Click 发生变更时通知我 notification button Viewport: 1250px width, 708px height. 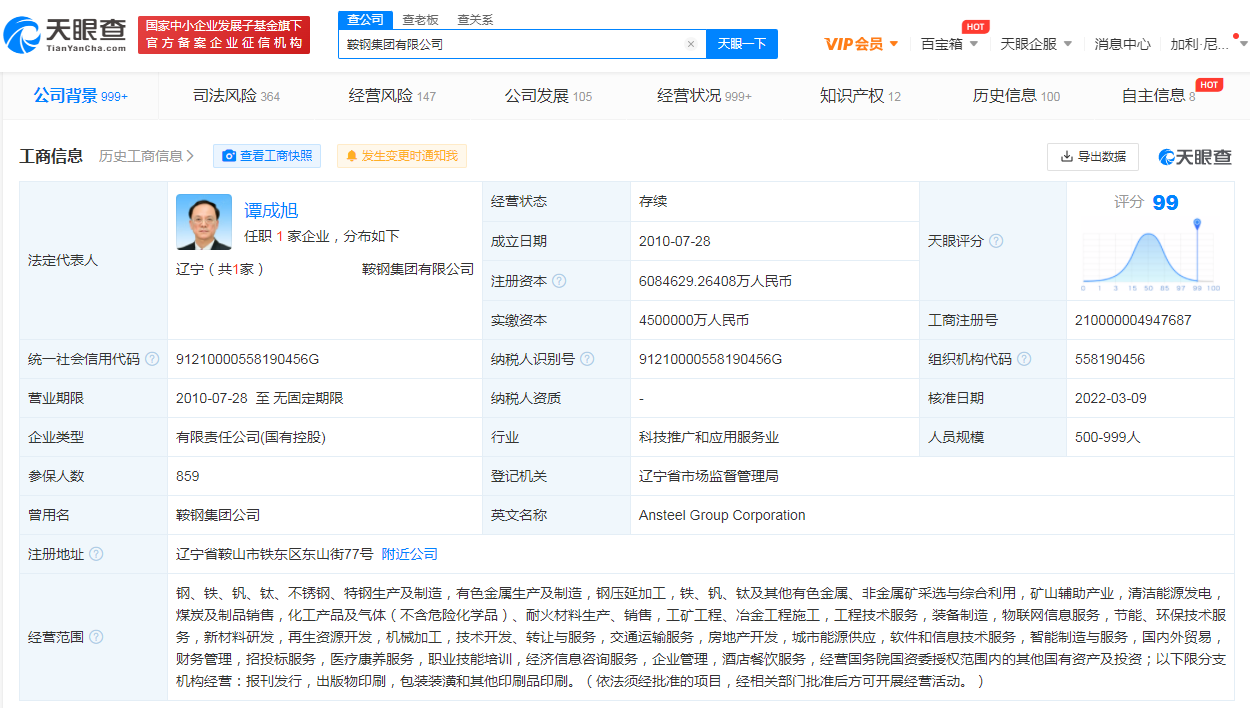pyautogui.click(x=401, y=156)
